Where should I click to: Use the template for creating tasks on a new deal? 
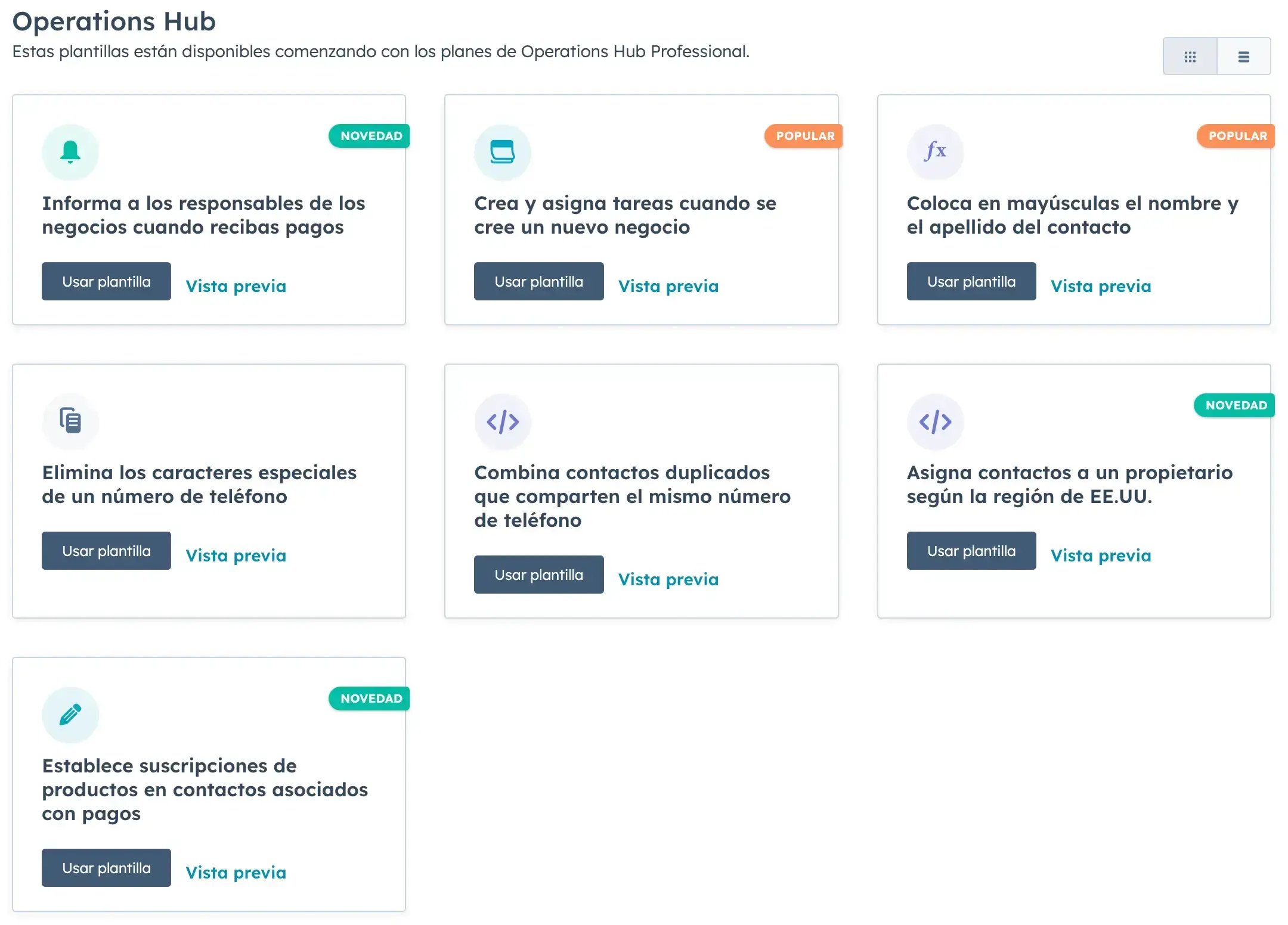tap(538, 281)
